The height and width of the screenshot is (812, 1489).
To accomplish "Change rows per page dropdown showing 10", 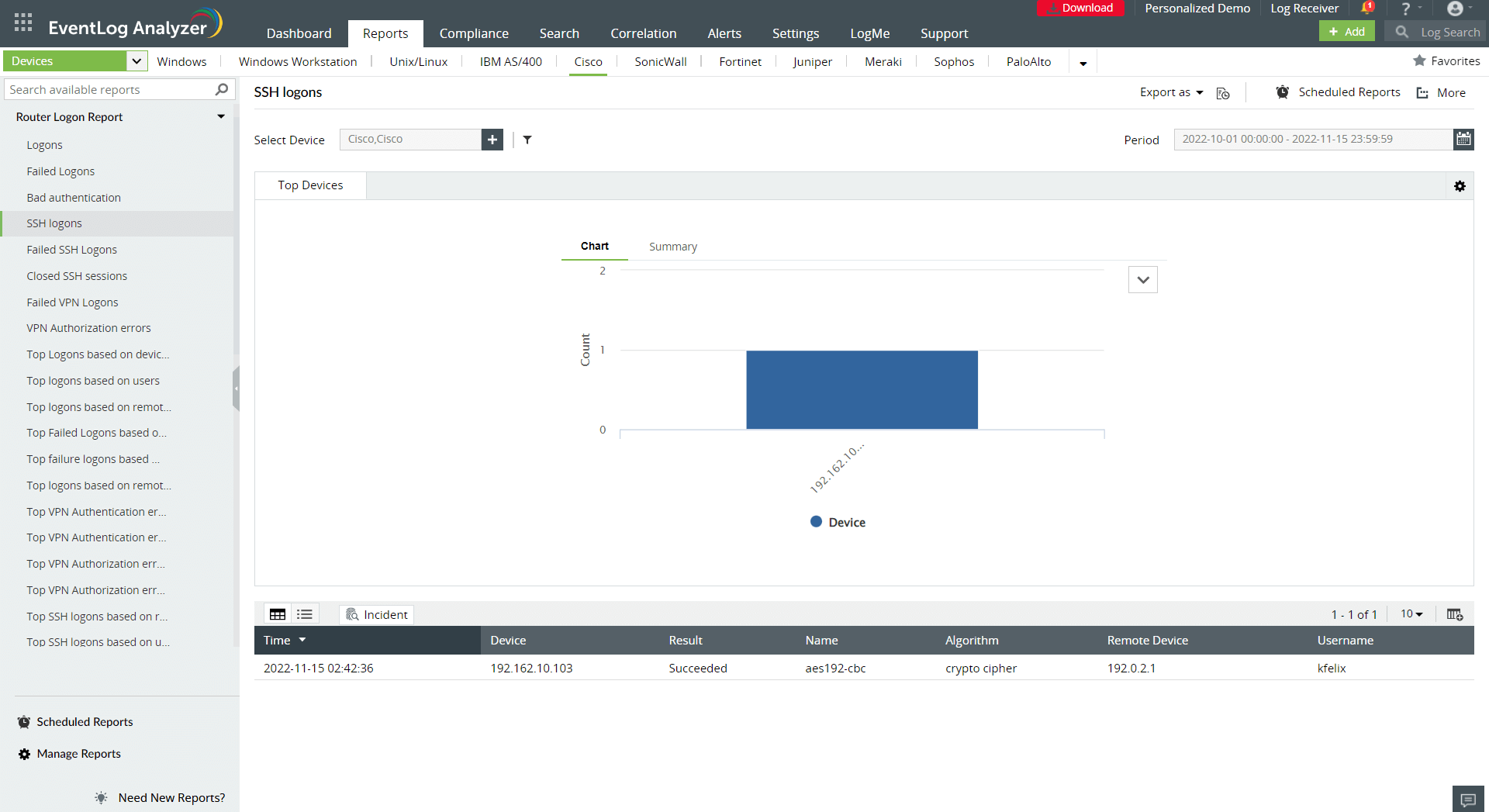I will 1411,613.
